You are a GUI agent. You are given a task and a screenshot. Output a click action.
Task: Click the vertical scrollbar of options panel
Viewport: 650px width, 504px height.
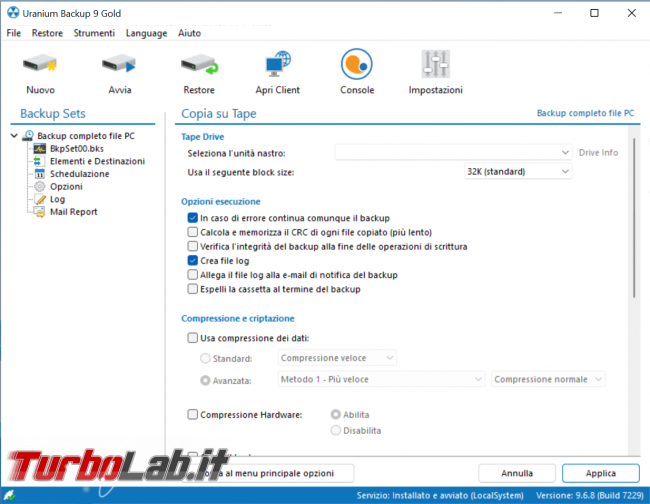[x=634, y=218]
